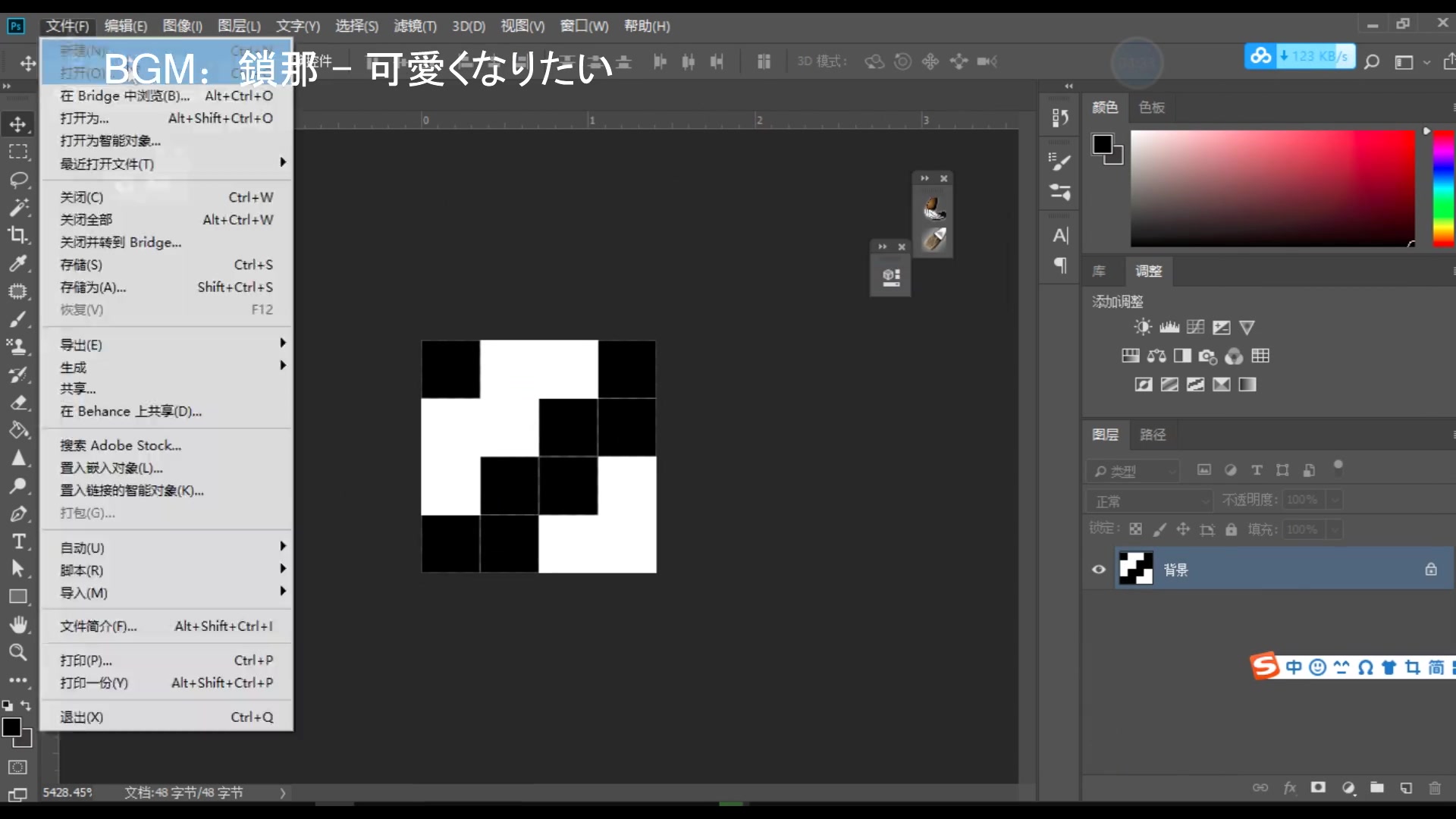Add Curves adjustment

(x=1195, y=327)
